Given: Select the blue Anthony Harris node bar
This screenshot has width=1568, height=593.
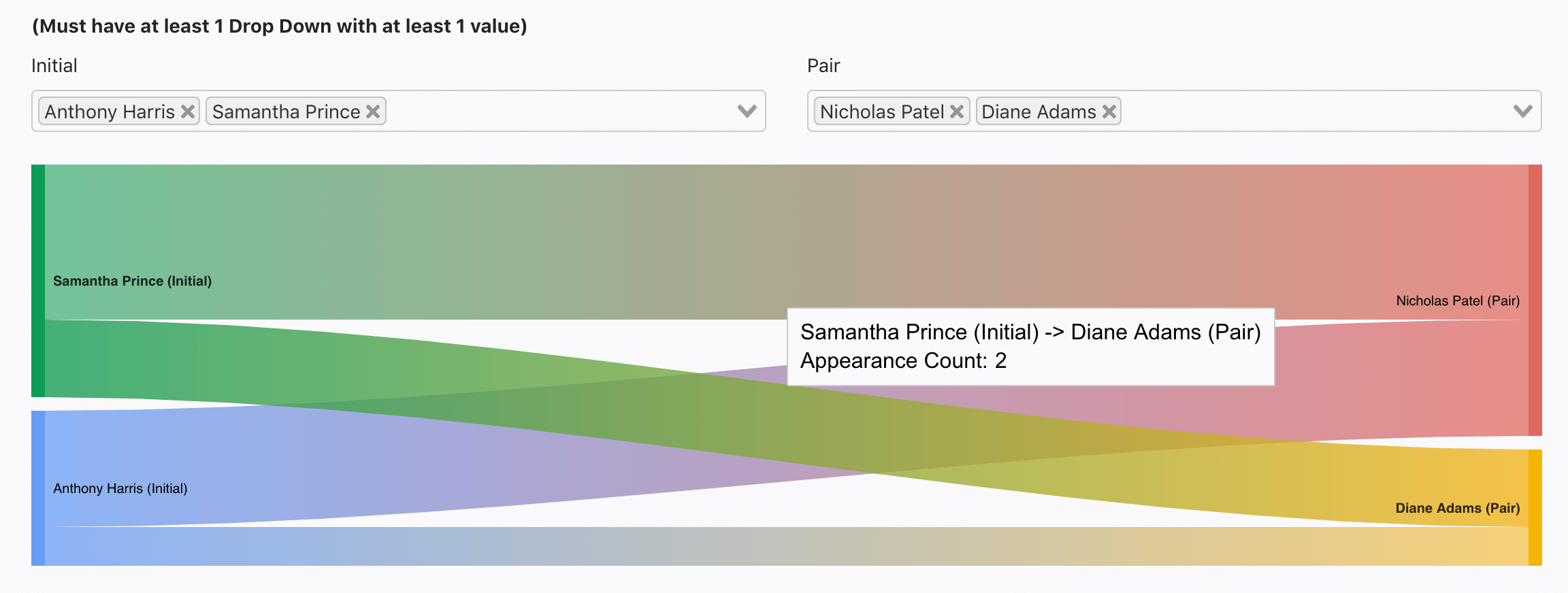Looking at the screenshot, I should click(38, 488).
